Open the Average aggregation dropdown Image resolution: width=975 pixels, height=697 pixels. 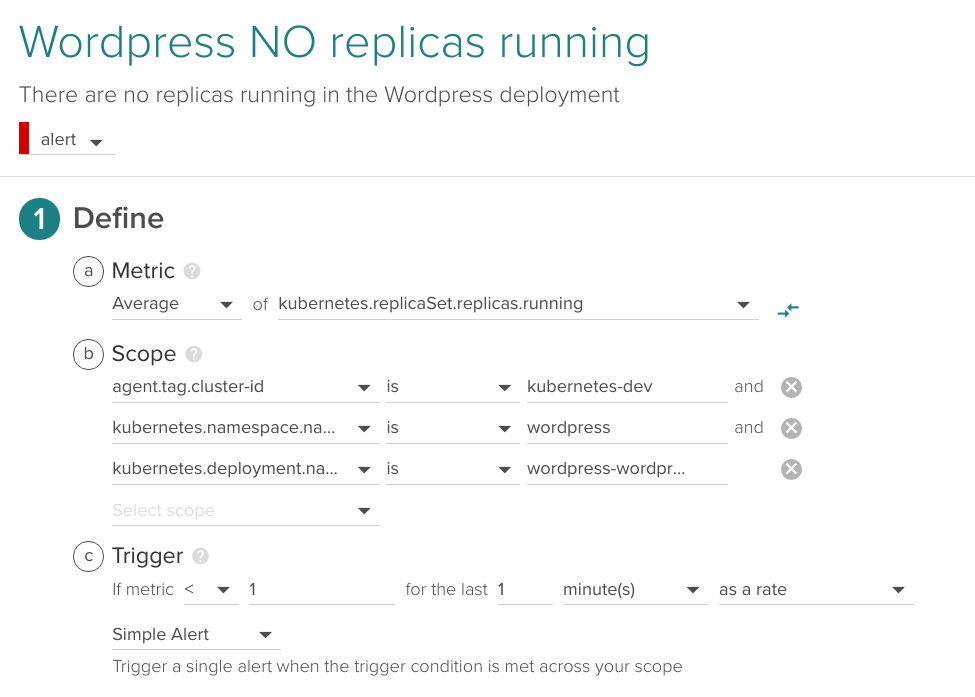pos(176,304)
